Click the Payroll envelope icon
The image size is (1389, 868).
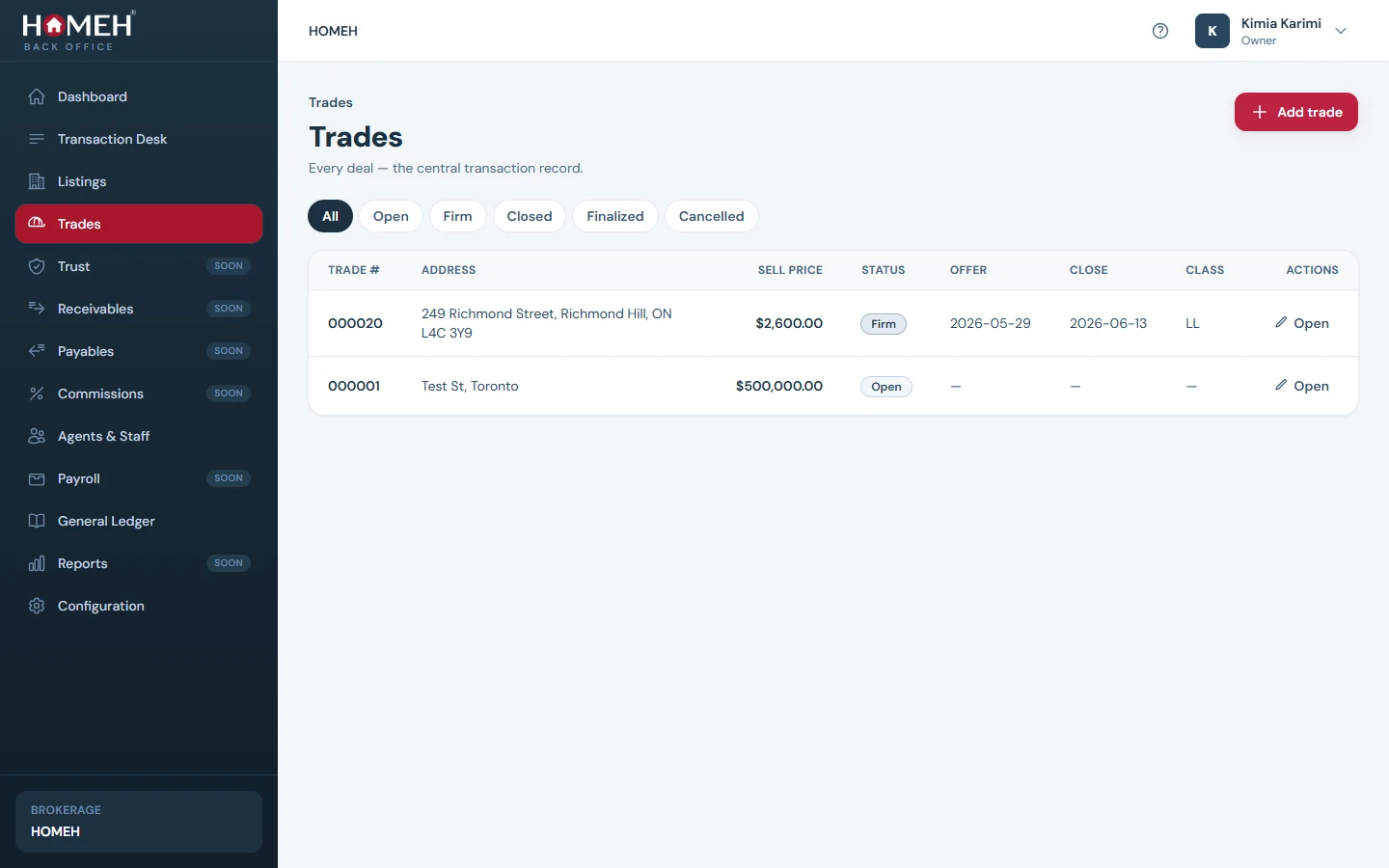tap(37, 478)
